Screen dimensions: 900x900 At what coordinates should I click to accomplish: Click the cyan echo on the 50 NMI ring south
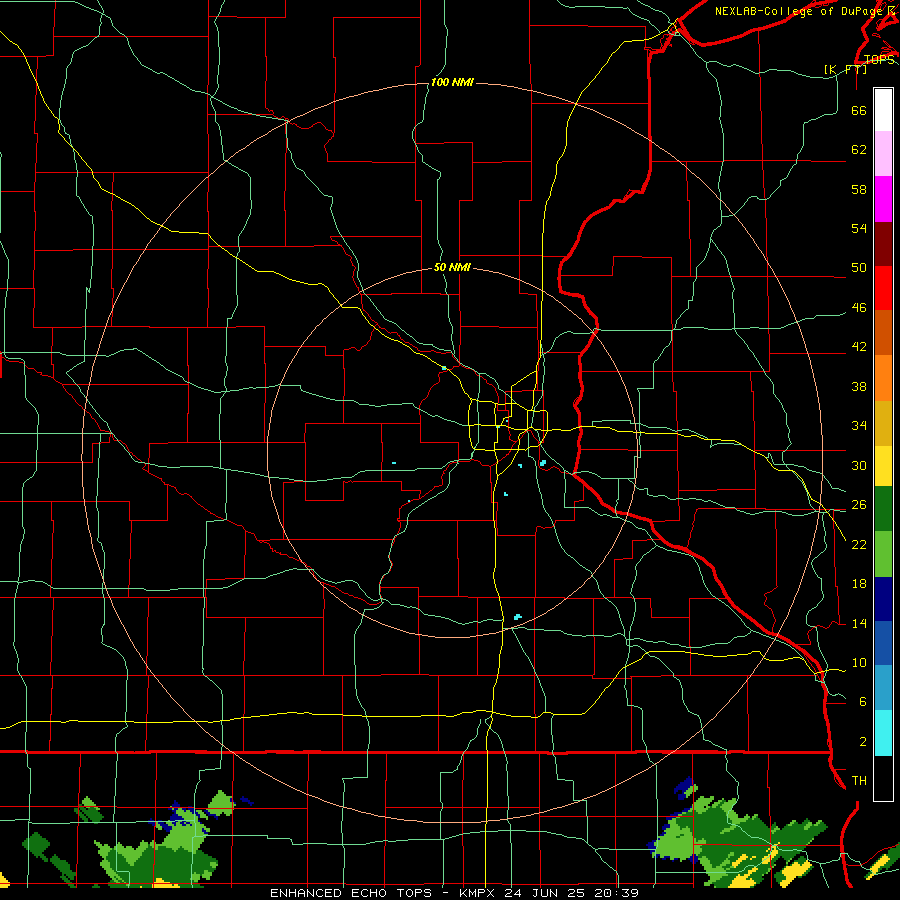(x=518, y=617)
